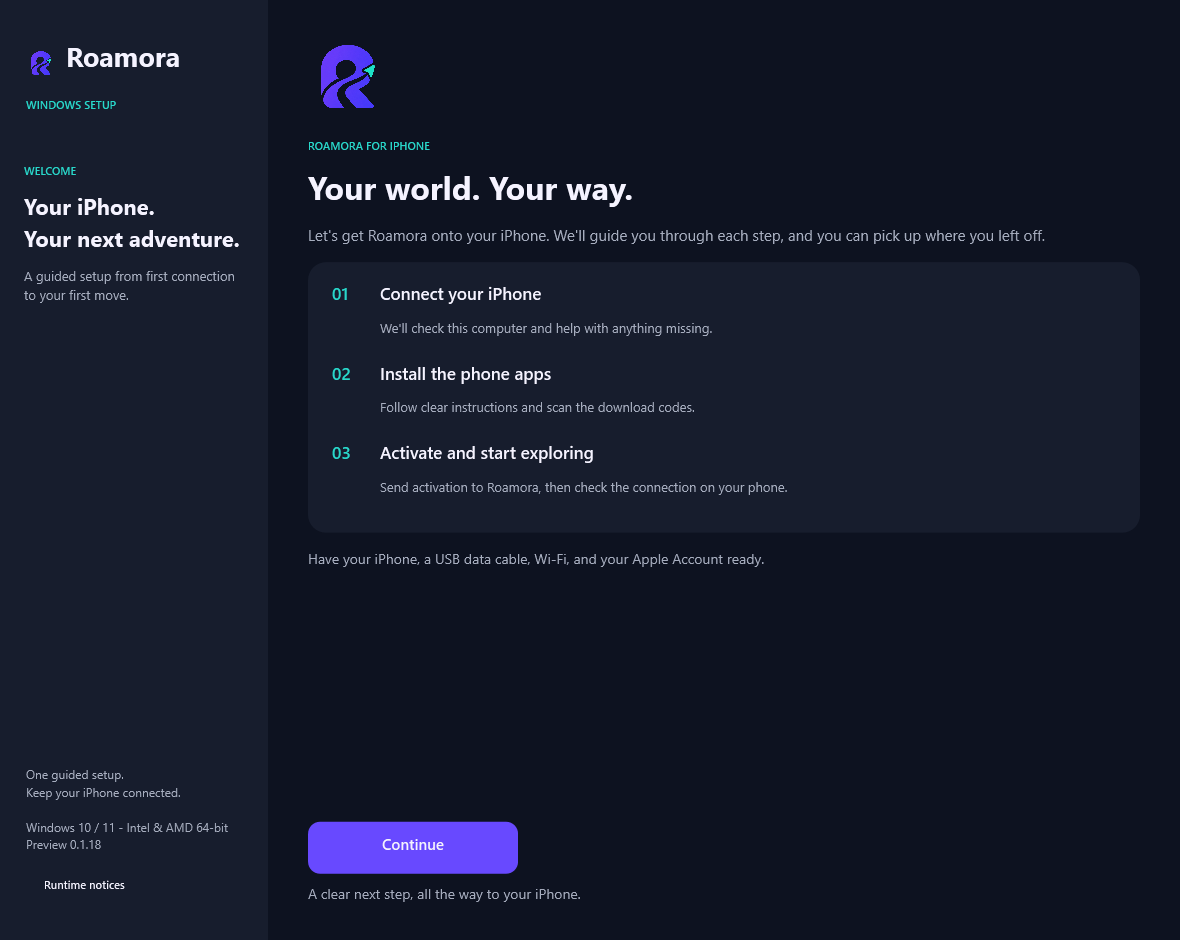Click 'Send activation to Roamora' description text
1180x940 pixels.
pyautogui.click(x=583, y=487)
